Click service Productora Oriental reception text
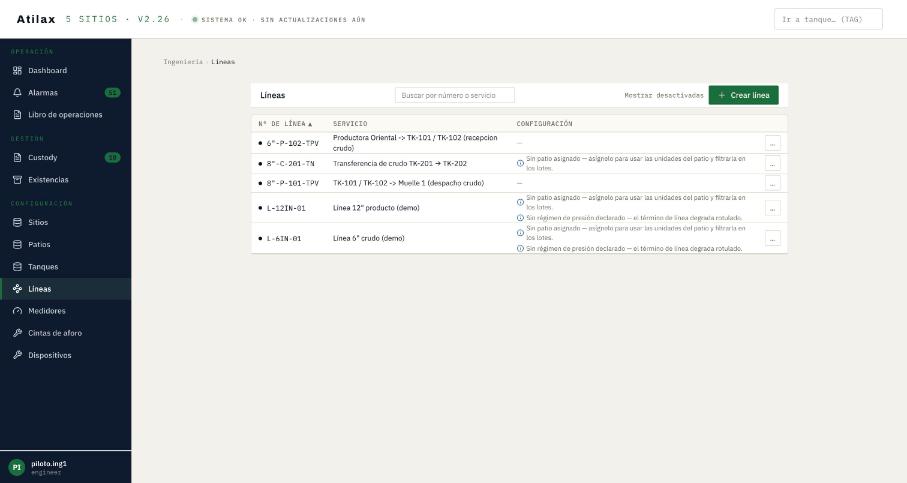This screenshot has width=907, height=483. (415, 143)
